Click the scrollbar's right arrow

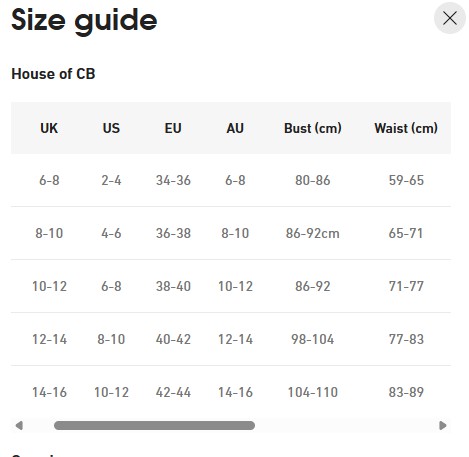tap(443, 425)
